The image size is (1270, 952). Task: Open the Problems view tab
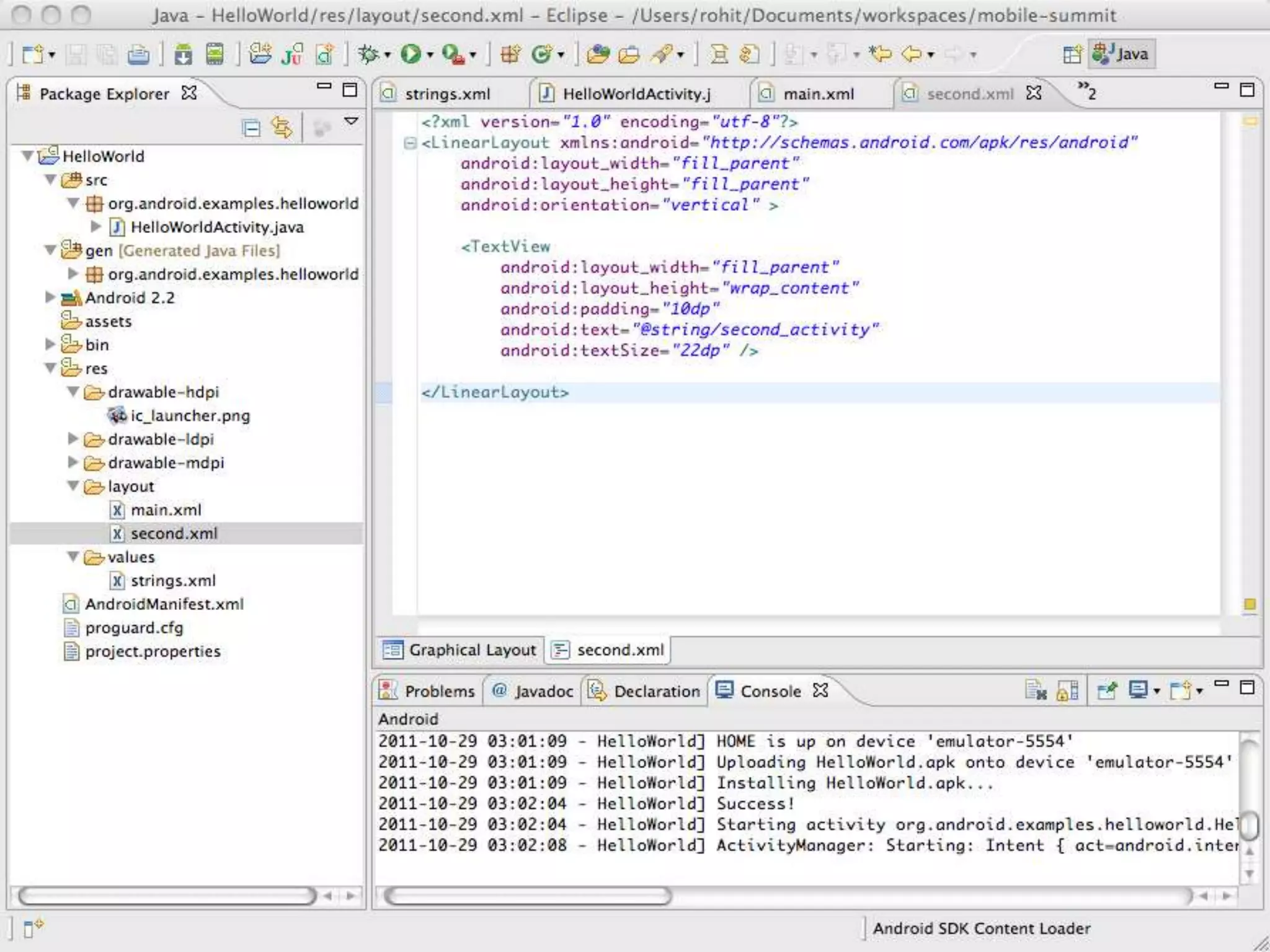tap(428, 690)
